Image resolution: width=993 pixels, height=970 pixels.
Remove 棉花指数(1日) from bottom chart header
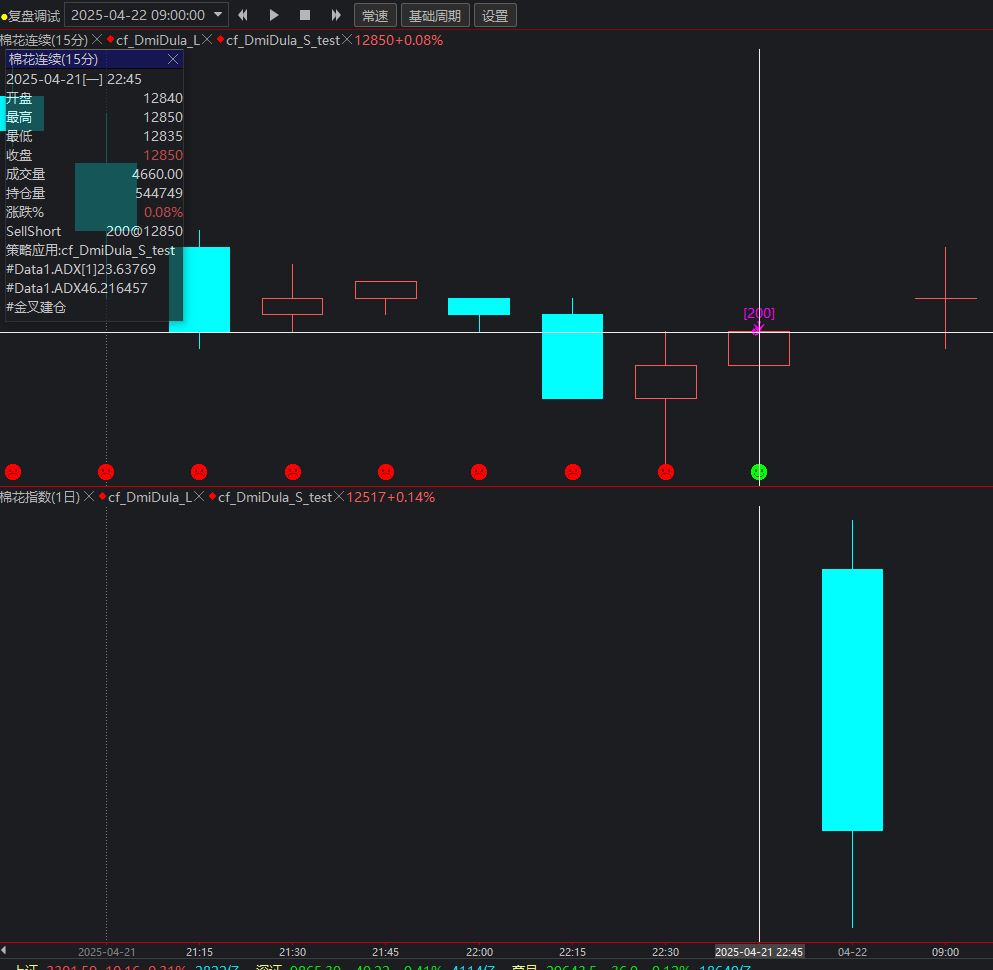tap(89, 497)
